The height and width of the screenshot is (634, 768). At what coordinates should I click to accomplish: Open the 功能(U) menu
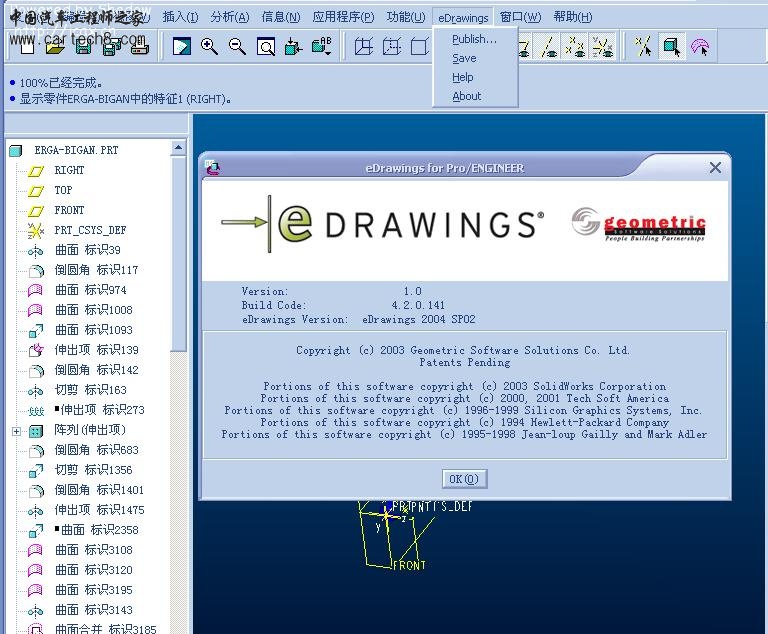coord(406,17)
